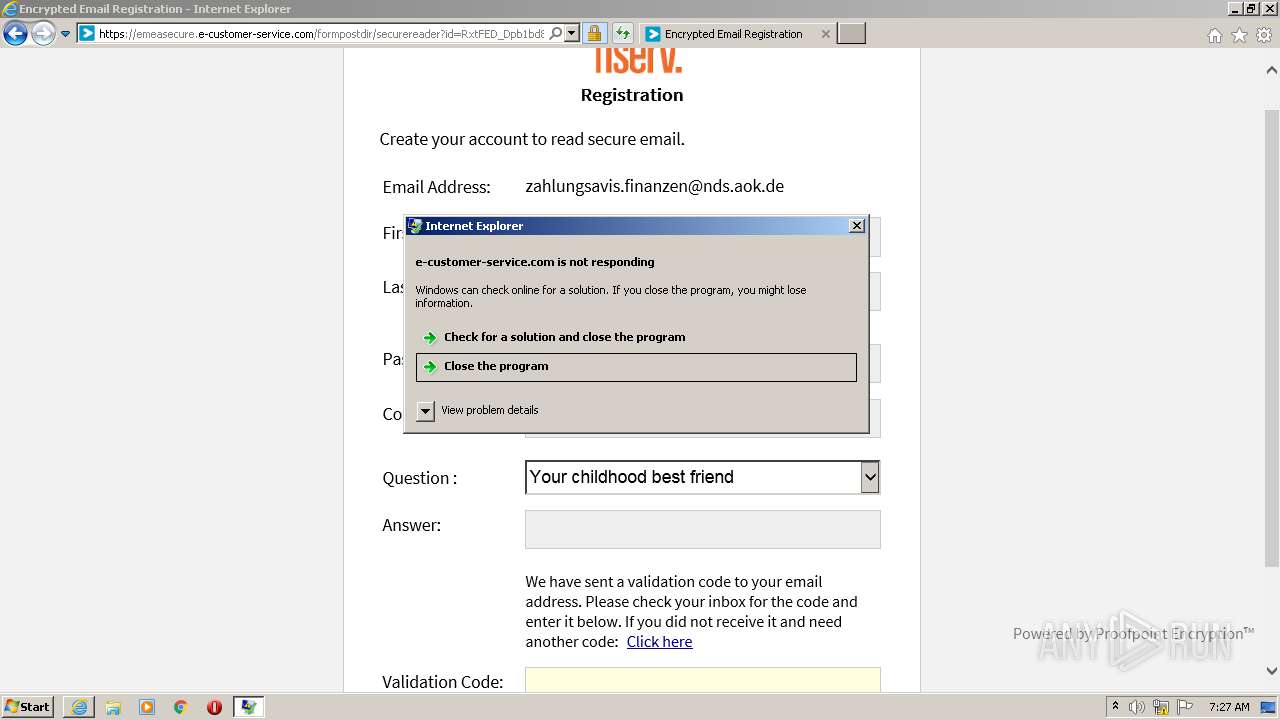Click the page scrollbar up arrow

click(1272, 70)
